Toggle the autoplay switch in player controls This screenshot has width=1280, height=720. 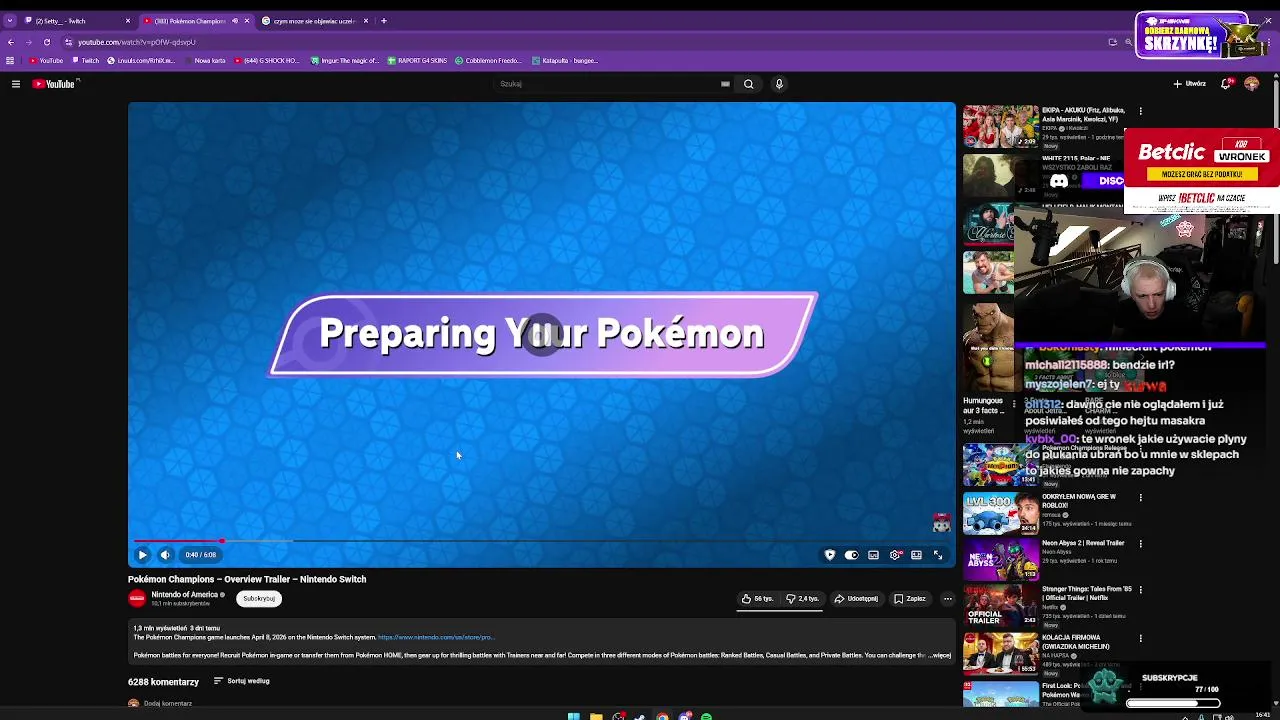(x=851, y=555)
